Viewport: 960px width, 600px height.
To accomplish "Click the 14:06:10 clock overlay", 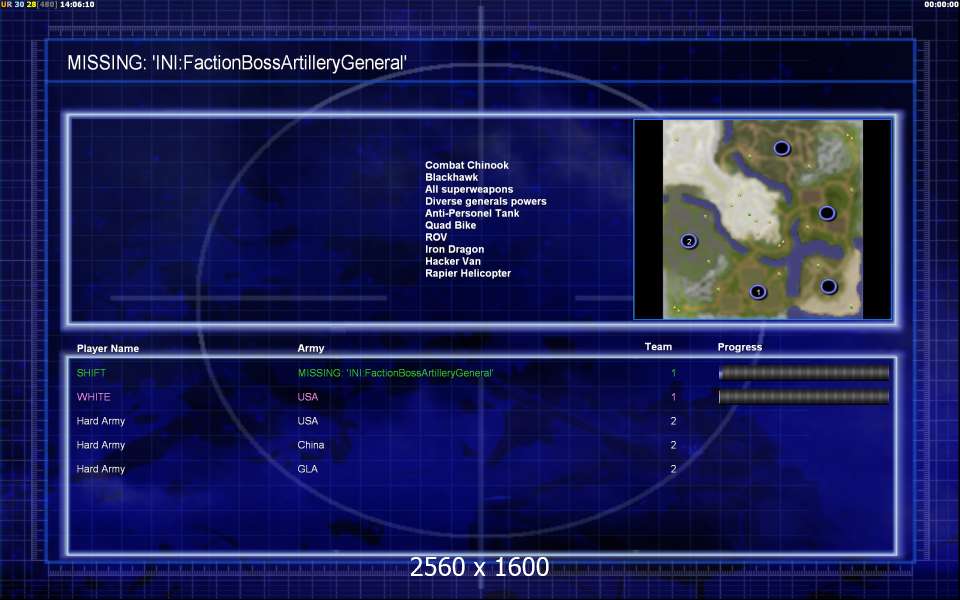I will click(77, 4).
